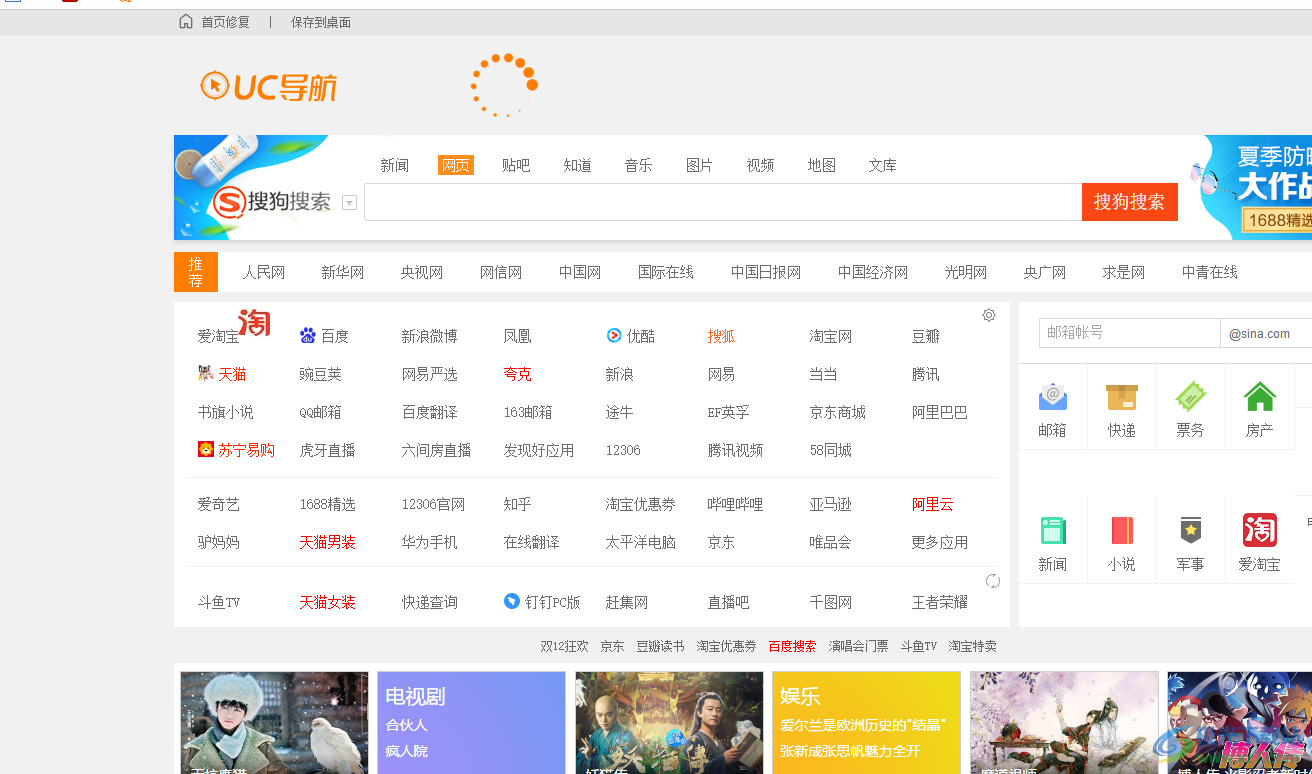The width and height of the screenshot is (1312, 774).
Task: Select the 贴吧 search tab
Action: [x=516, y=166]
